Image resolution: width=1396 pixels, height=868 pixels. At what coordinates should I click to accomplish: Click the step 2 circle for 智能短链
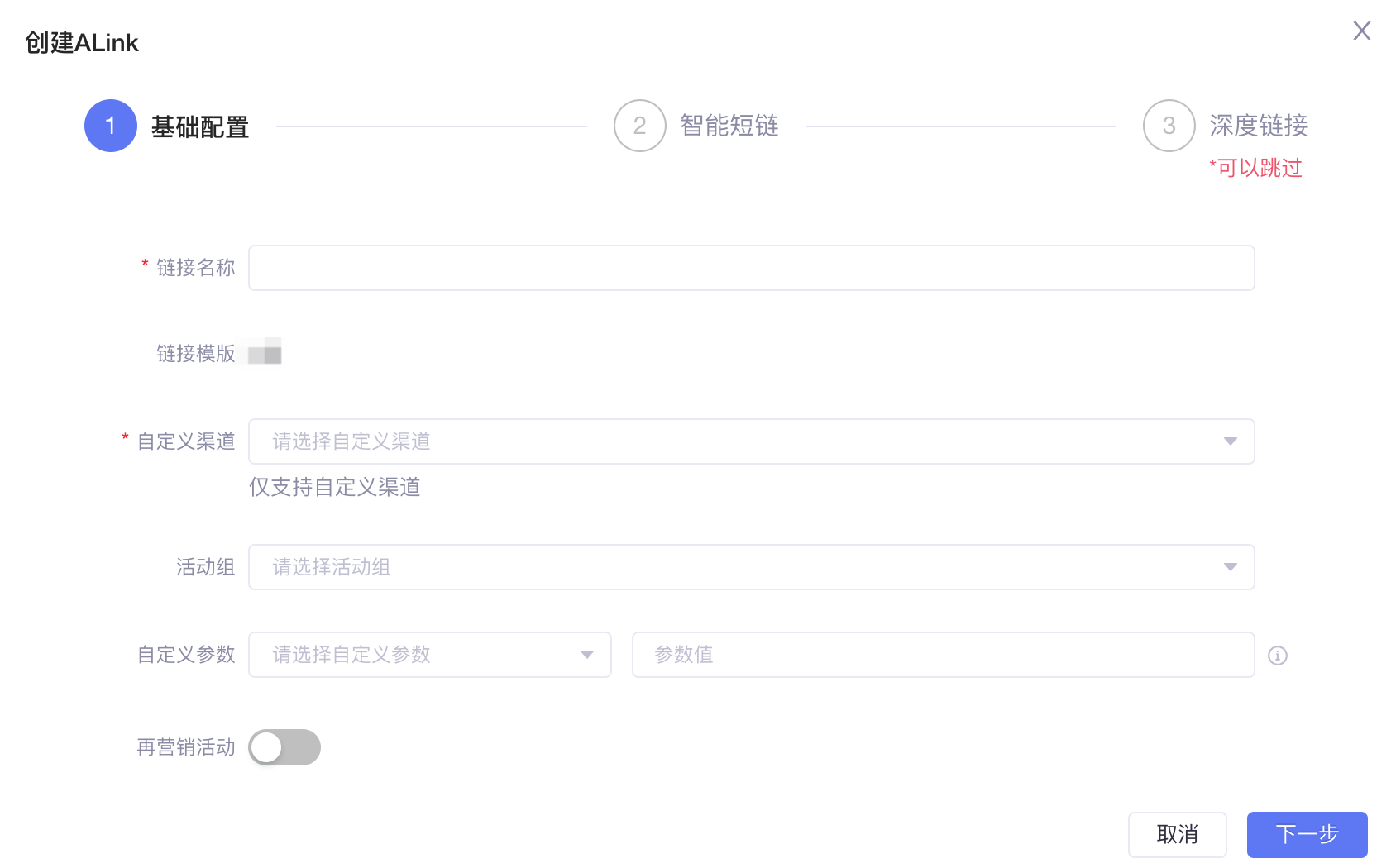point(640,126)
